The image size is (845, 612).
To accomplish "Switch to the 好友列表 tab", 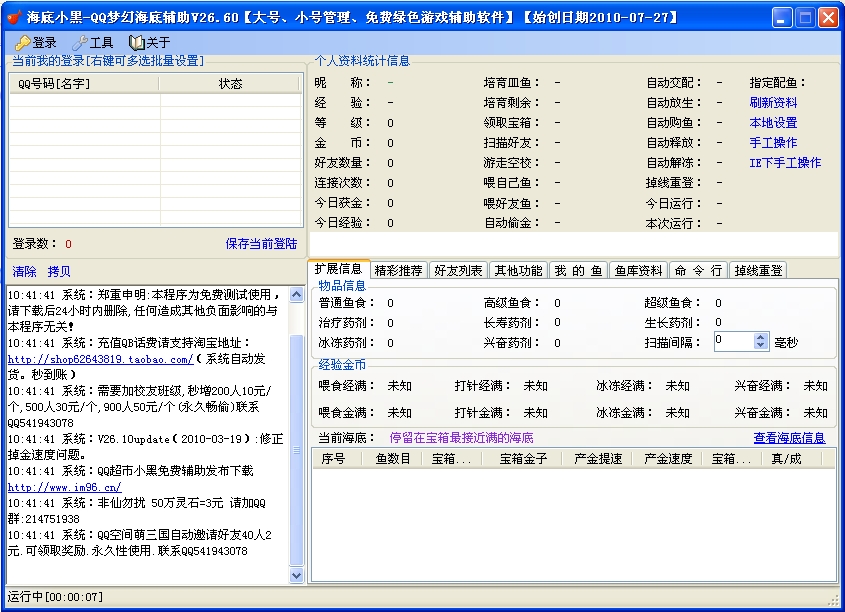I will coord(458,270).
